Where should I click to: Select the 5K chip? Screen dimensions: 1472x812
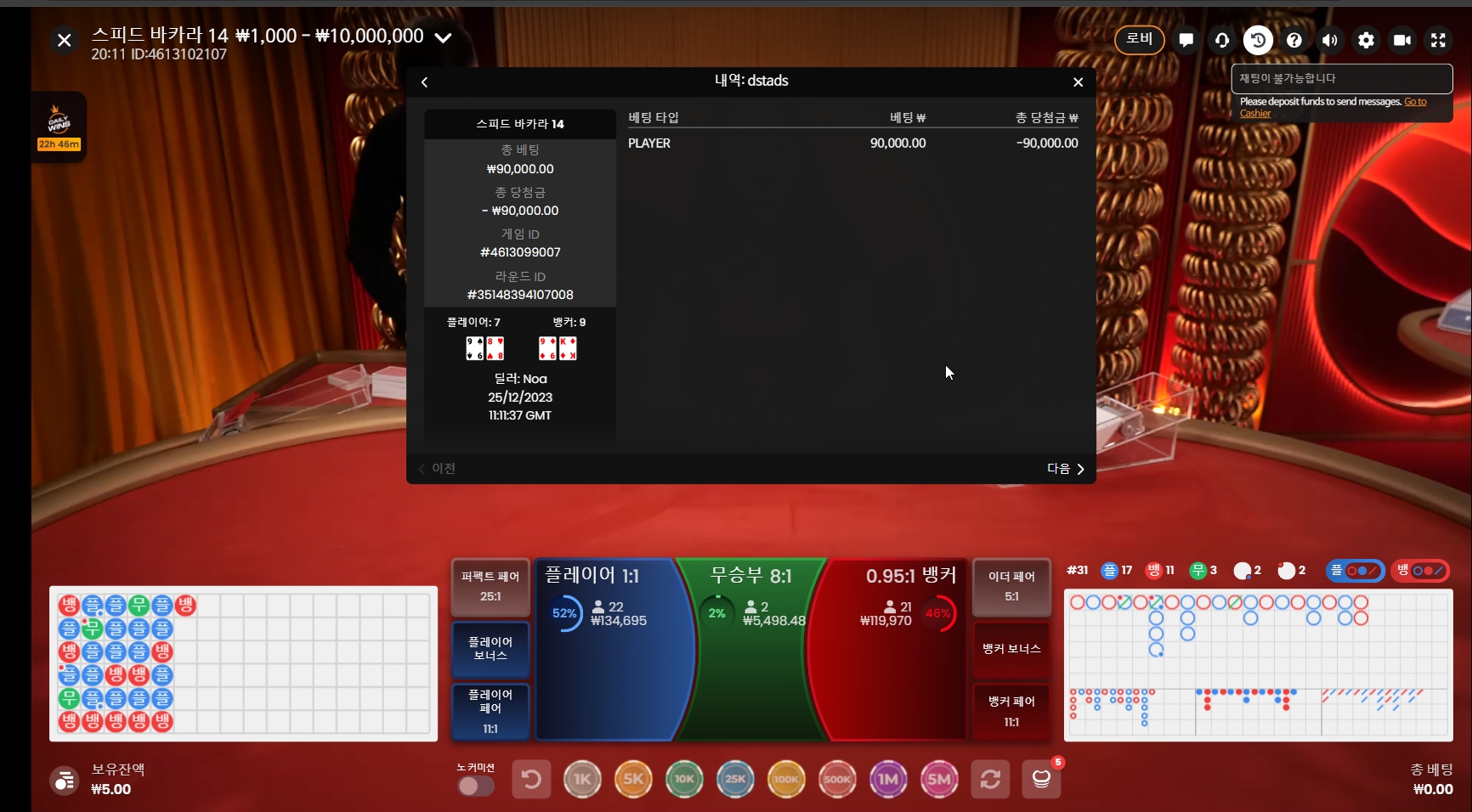(633, 779)
